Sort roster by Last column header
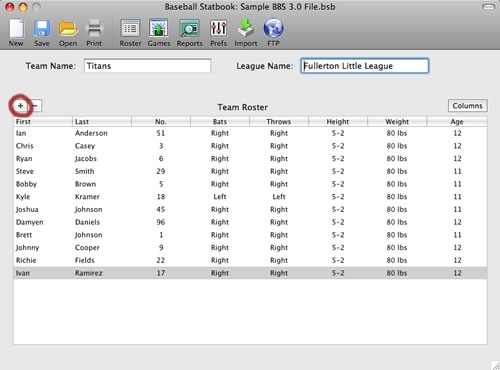The width and height of the screenshot is (500, 370). [102, 122]
